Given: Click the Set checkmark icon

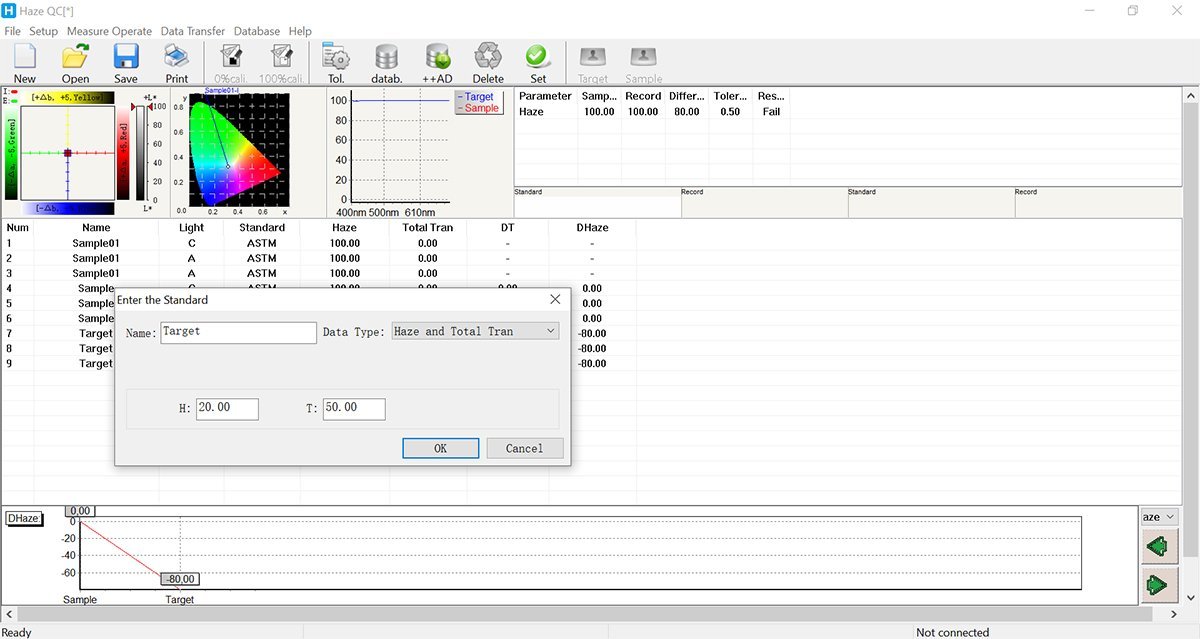Looking at the screenshot, I should click(538, 63).
